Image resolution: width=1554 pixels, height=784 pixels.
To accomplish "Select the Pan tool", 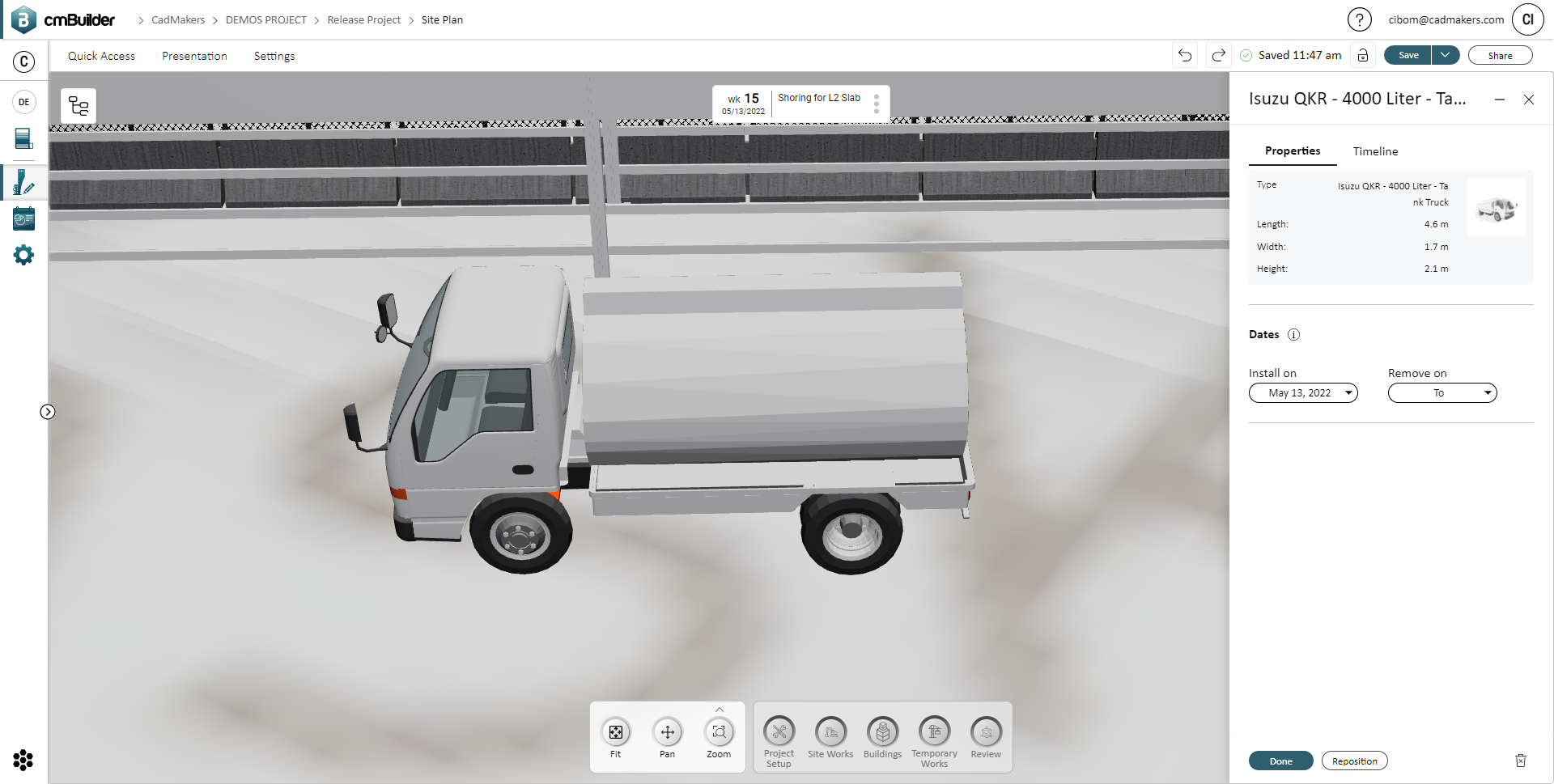I will (x=667, y=738).
